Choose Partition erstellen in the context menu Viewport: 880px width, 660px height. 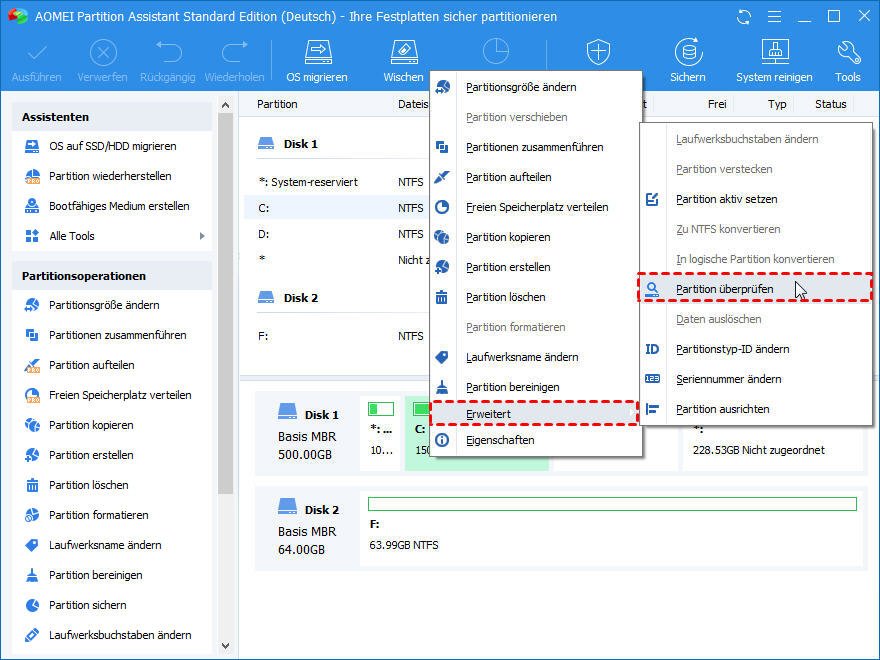click(536, 267)
